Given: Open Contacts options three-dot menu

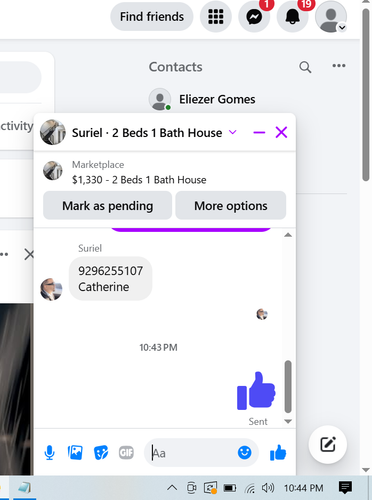Looking at the screenshot, I should pyautogui.click(x=339, y=66).
